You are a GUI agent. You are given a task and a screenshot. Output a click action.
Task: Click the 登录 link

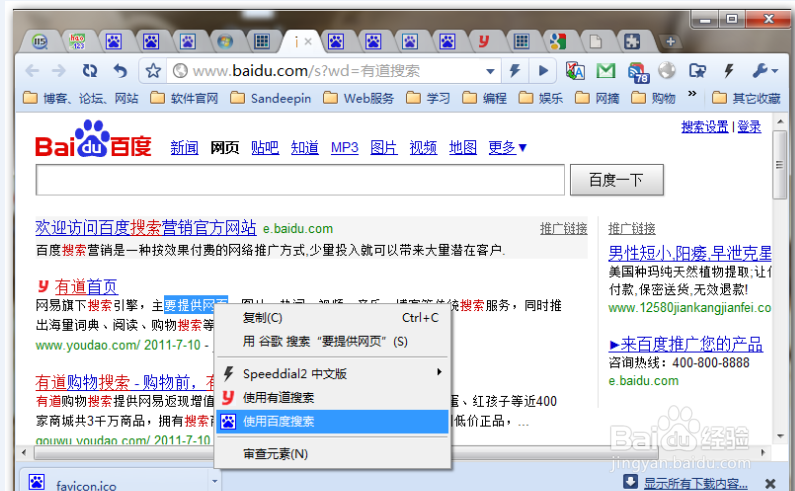[x=749, y=127]
